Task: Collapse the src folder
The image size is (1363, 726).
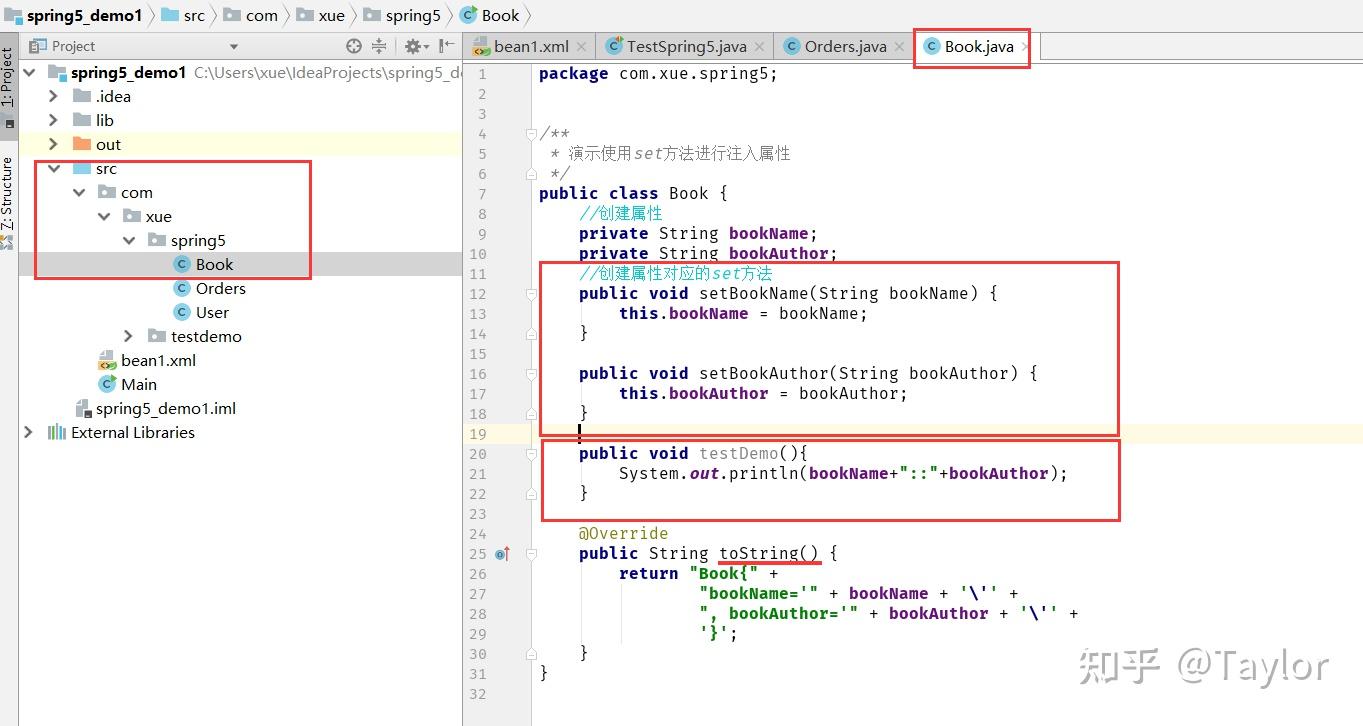Action: pyautogui.click(x=54, y=168)
